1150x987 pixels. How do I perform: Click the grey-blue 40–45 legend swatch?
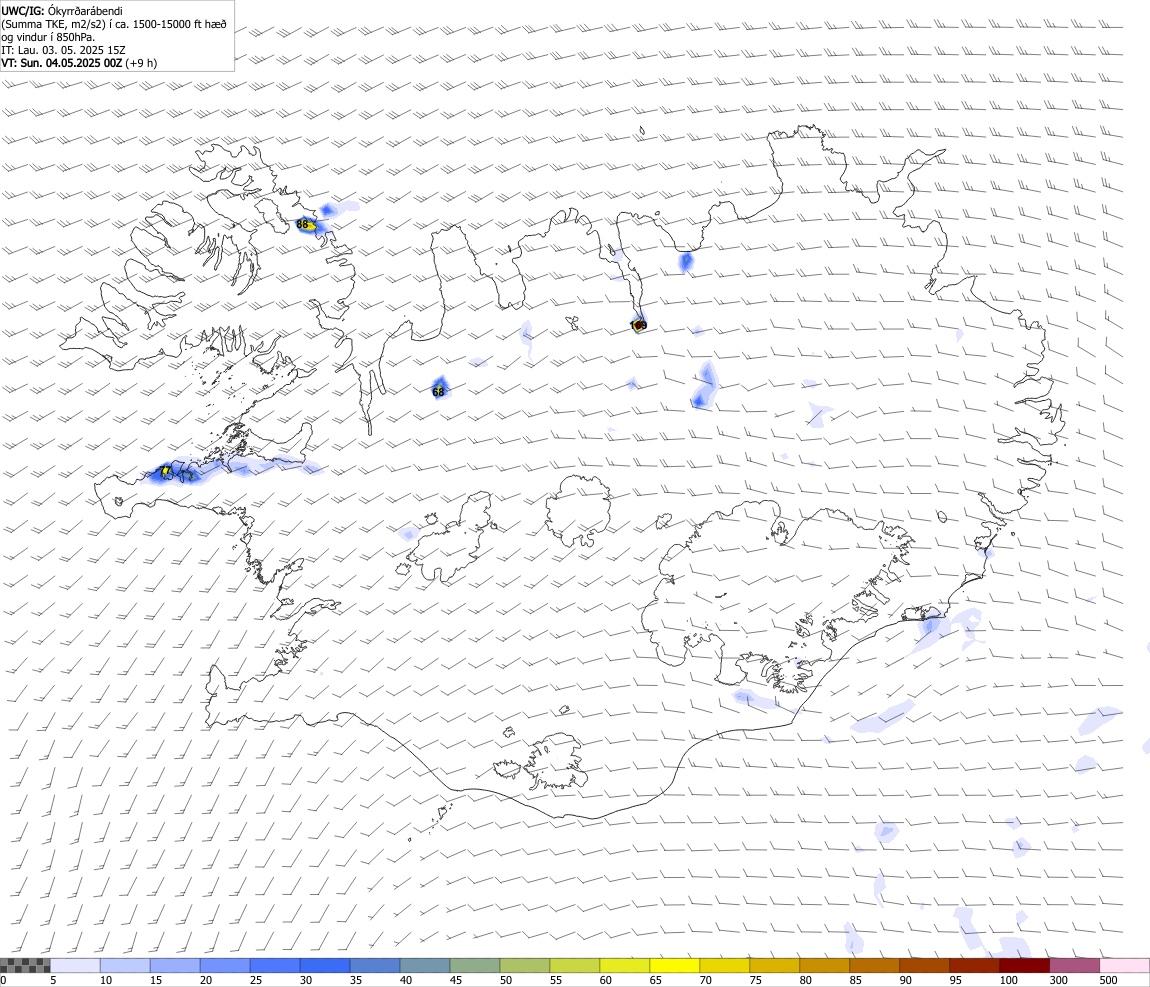(x=425, y=966)
